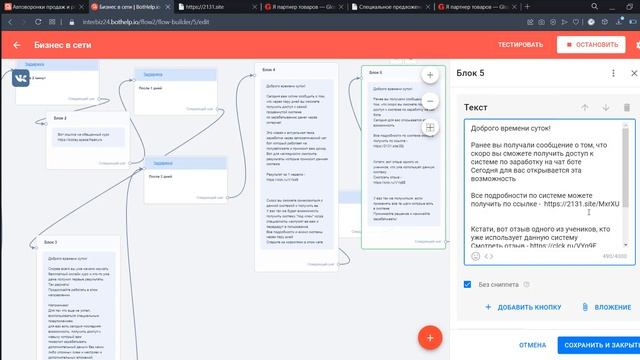Screen dimensions: 640x360
Task: Select the Блок 2 card on canvas
Action: 88,140
